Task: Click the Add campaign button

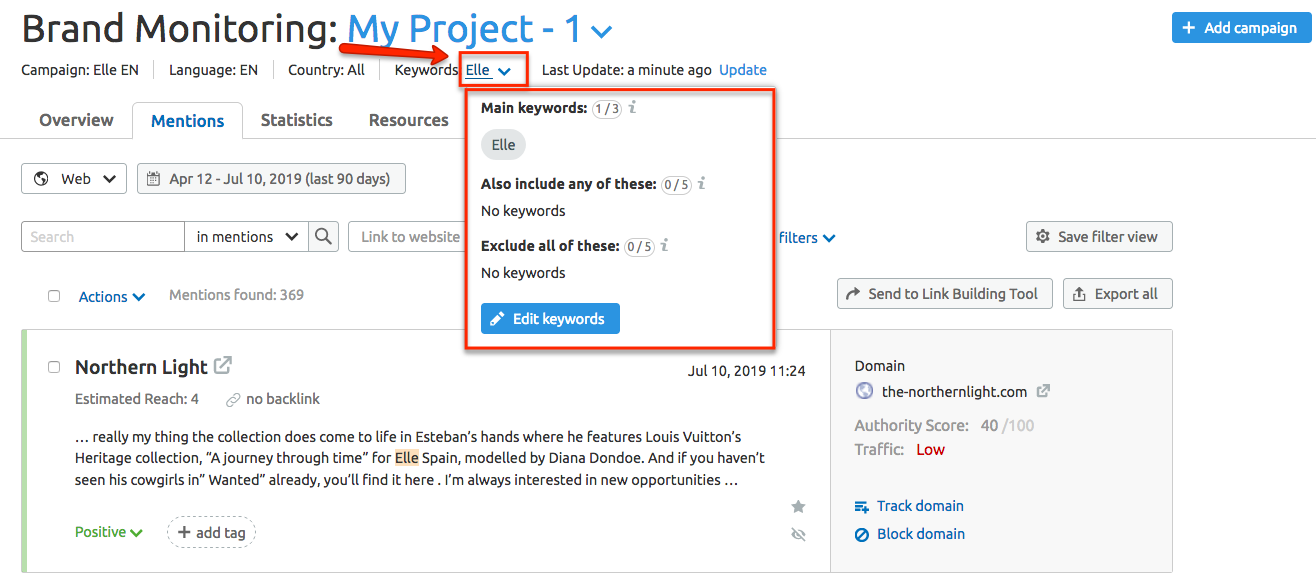Action: pos(1240,28)
